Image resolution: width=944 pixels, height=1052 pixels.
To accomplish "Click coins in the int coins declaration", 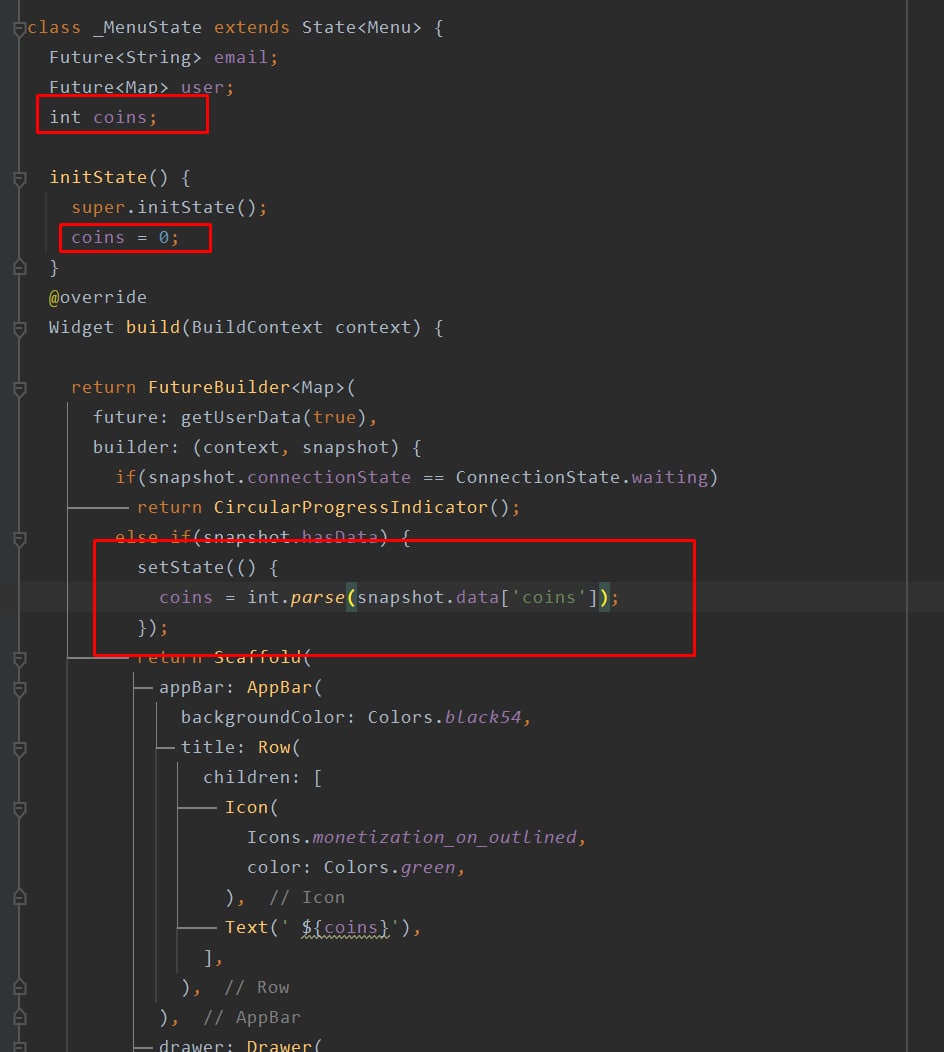I will coord(119,117).
